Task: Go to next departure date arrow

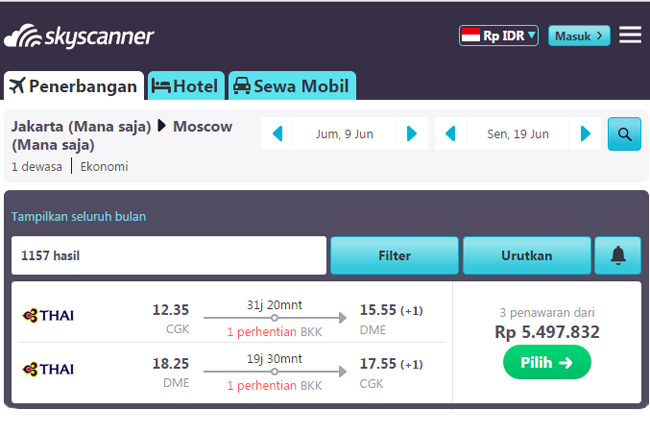Action: pyautogui.click(x=411, y=134)
